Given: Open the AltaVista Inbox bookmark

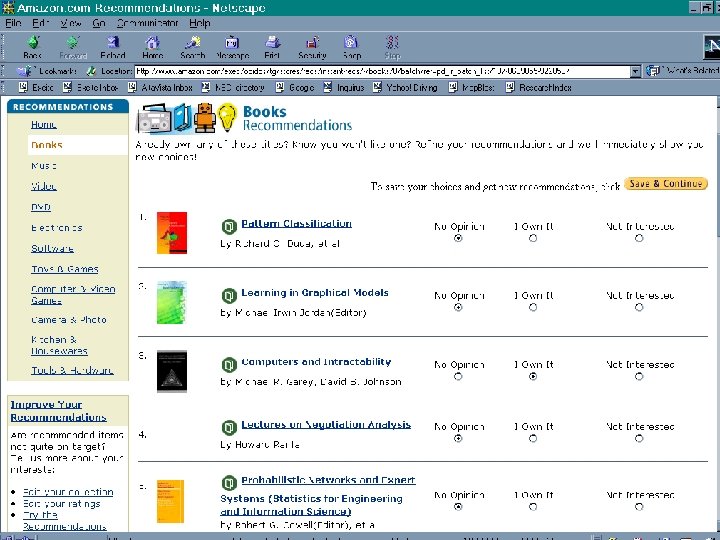Looking at the screenshot, I should pyautogui.click(x=160, y=87).
